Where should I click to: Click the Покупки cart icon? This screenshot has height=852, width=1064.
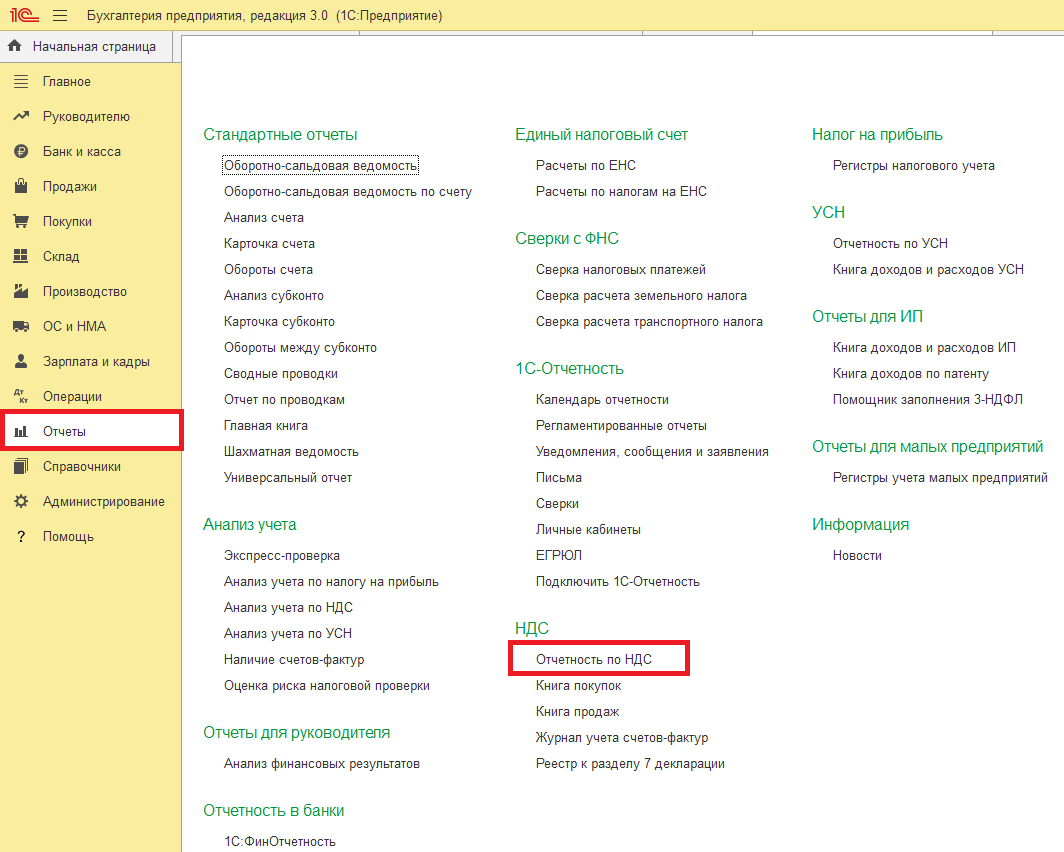click(x=20, y=222)
